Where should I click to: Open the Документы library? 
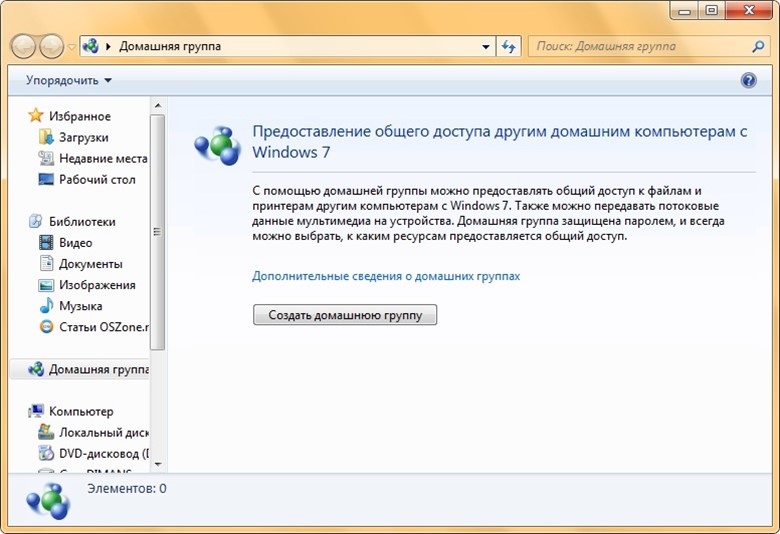[x=91, y=264]
